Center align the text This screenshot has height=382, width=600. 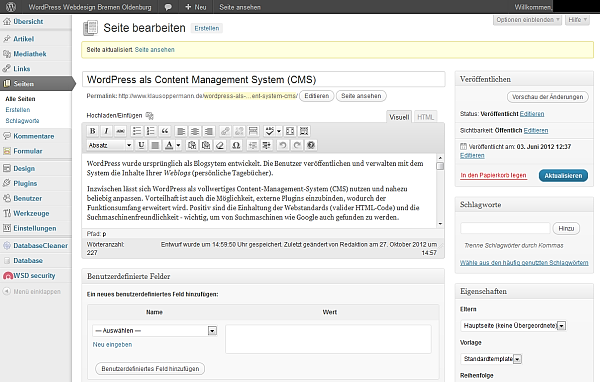coord(195,131)
